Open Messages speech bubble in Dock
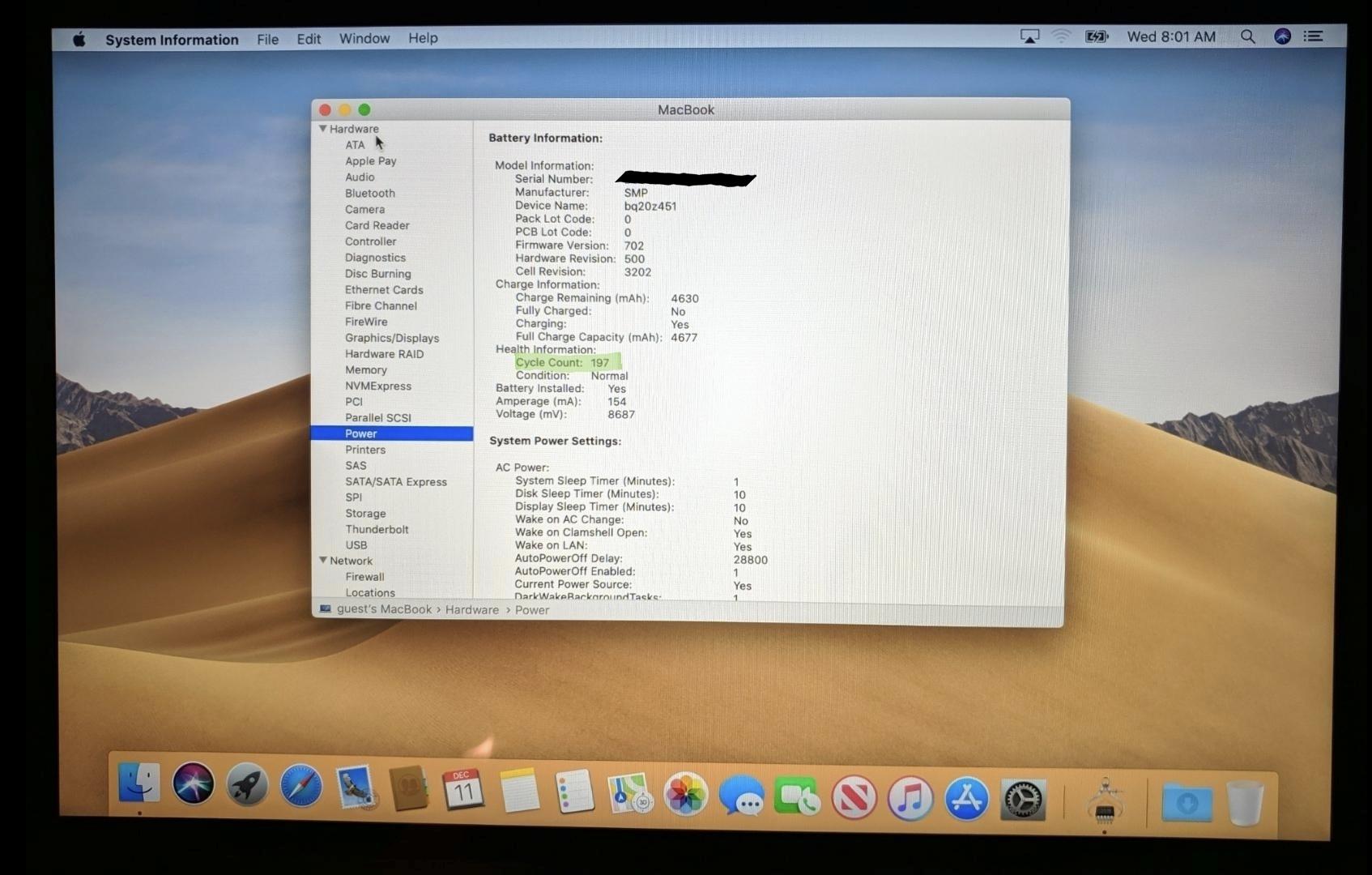The width and height of the screenshot is (1372, 875). pos(741,796)
